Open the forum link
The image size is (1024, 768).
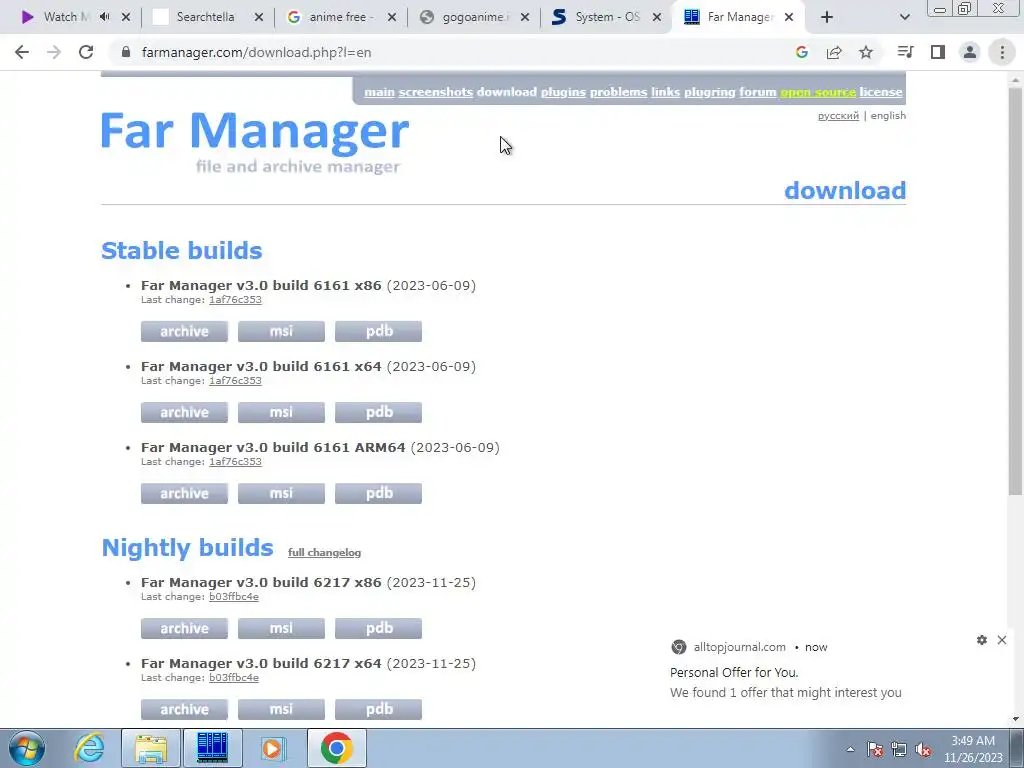(x=758, y=92)
